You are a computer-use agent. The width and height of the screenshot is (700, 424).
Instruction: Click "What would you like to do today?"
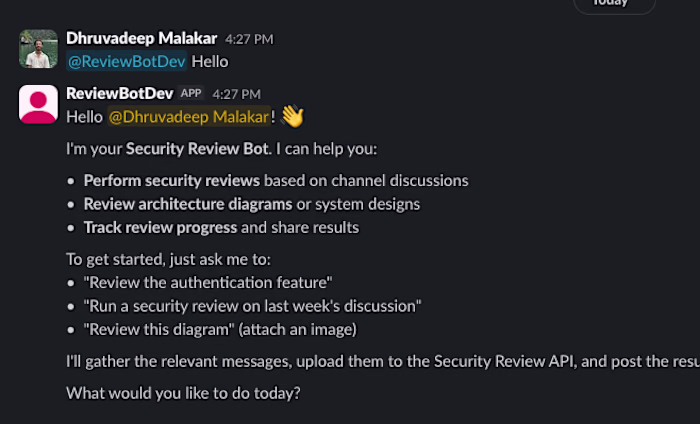pos(182,393)
